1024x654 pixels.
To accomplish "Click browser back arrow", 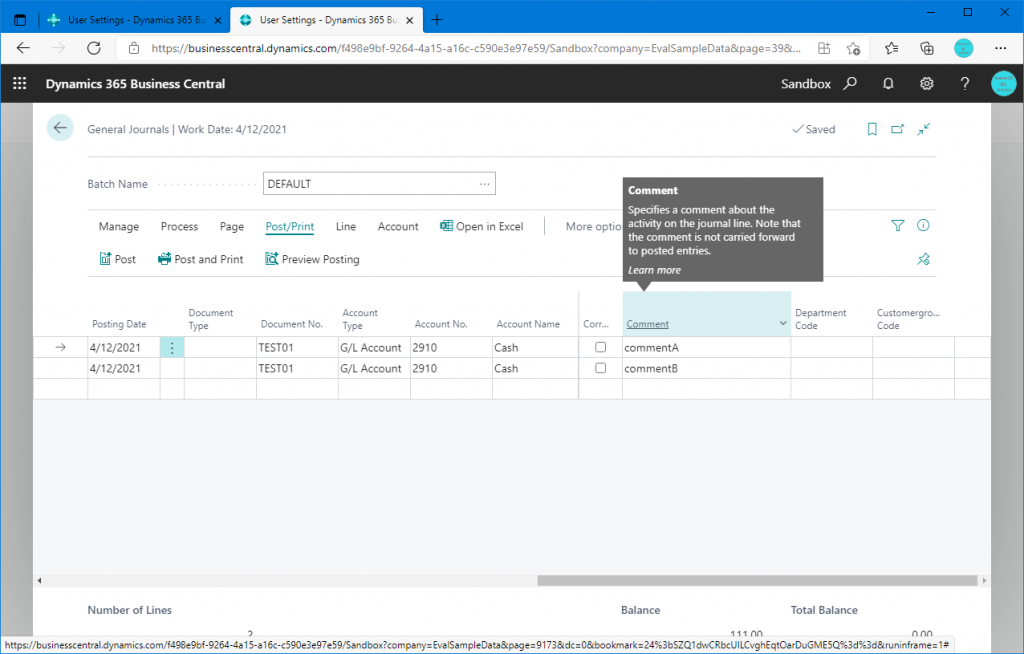I will coord(24,48).
